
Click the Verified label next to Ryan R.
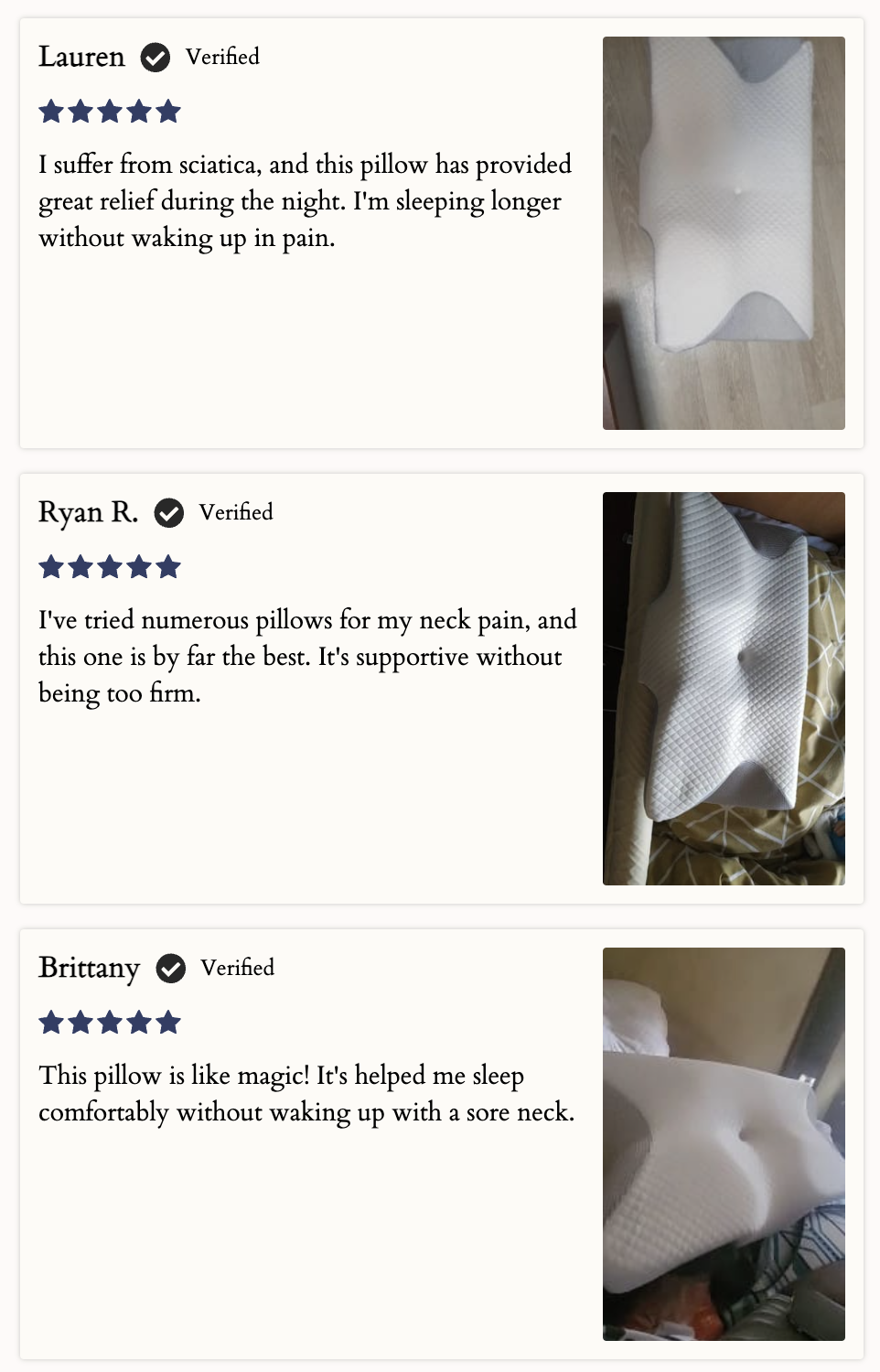(x=236, y=512)
